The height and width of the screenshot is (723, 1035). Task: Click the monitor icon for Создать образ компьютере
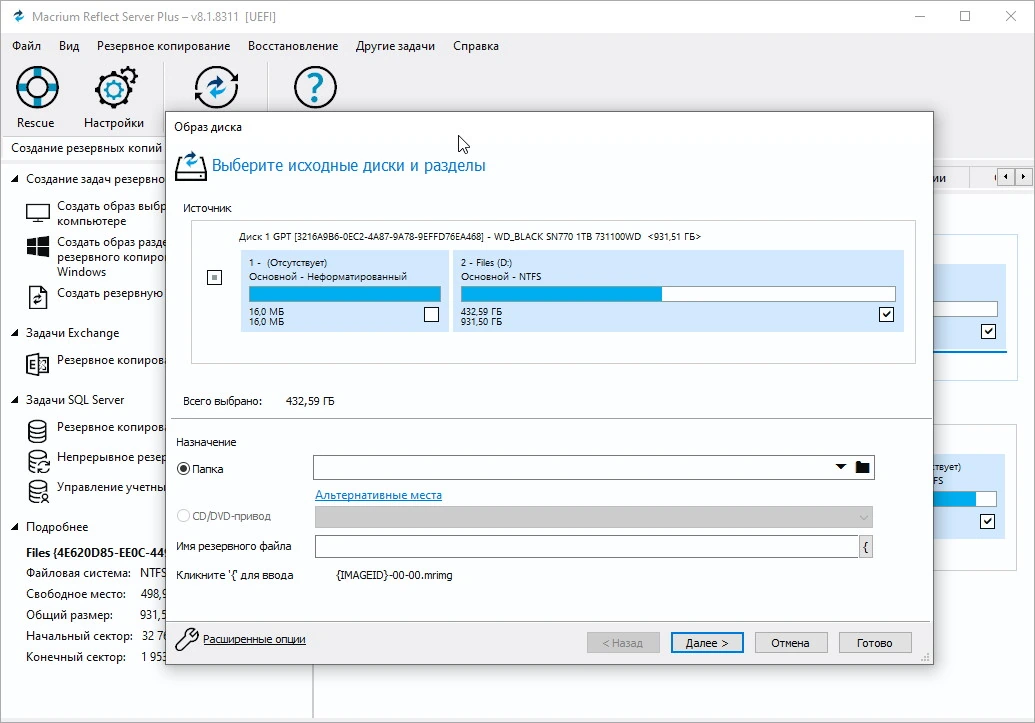click(38, 213)
